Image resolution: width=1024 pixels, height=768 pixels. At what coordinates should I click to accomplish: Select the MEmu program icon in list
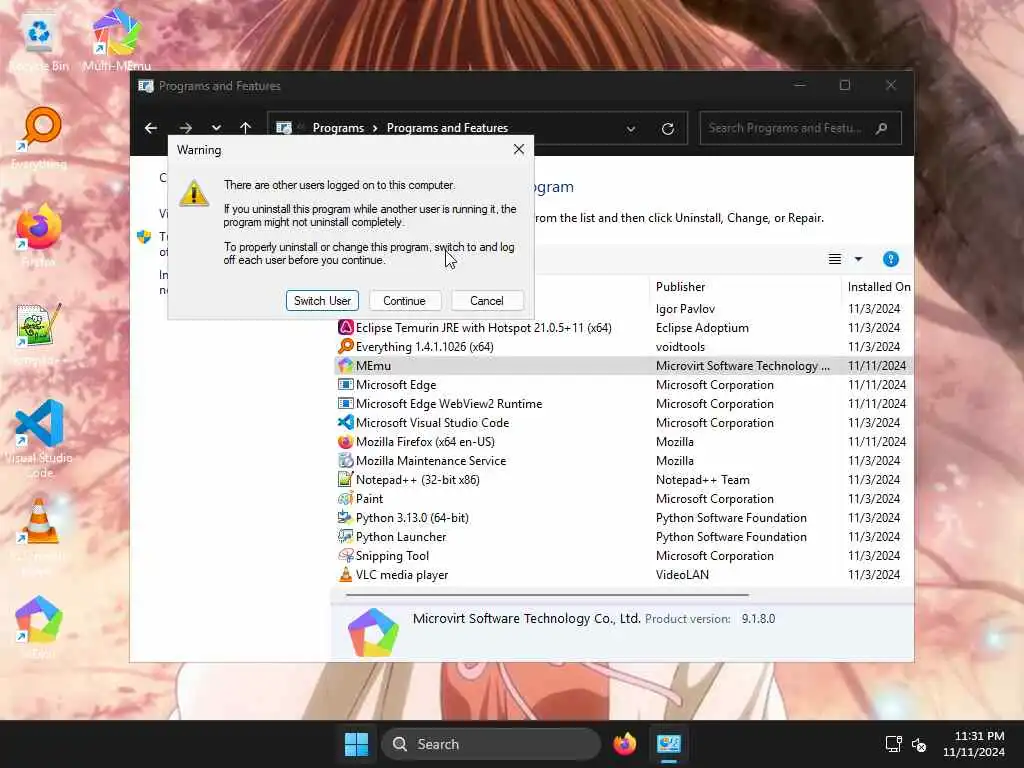point(345,366)
